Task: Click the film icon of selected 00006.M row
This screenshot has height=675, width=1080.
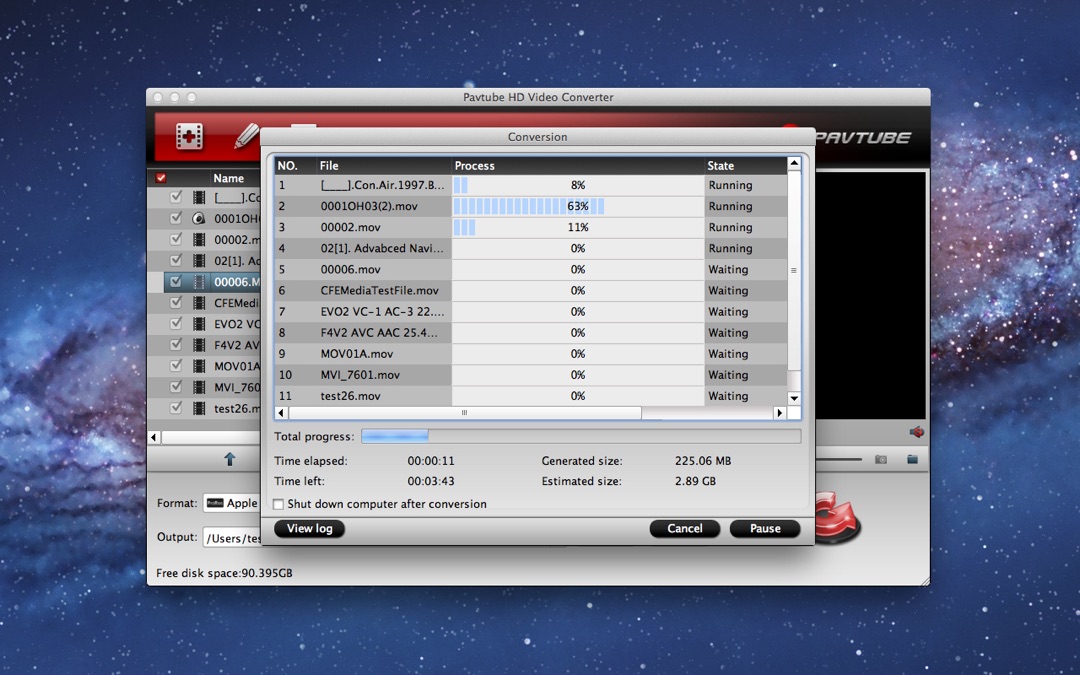Action: 199,282
